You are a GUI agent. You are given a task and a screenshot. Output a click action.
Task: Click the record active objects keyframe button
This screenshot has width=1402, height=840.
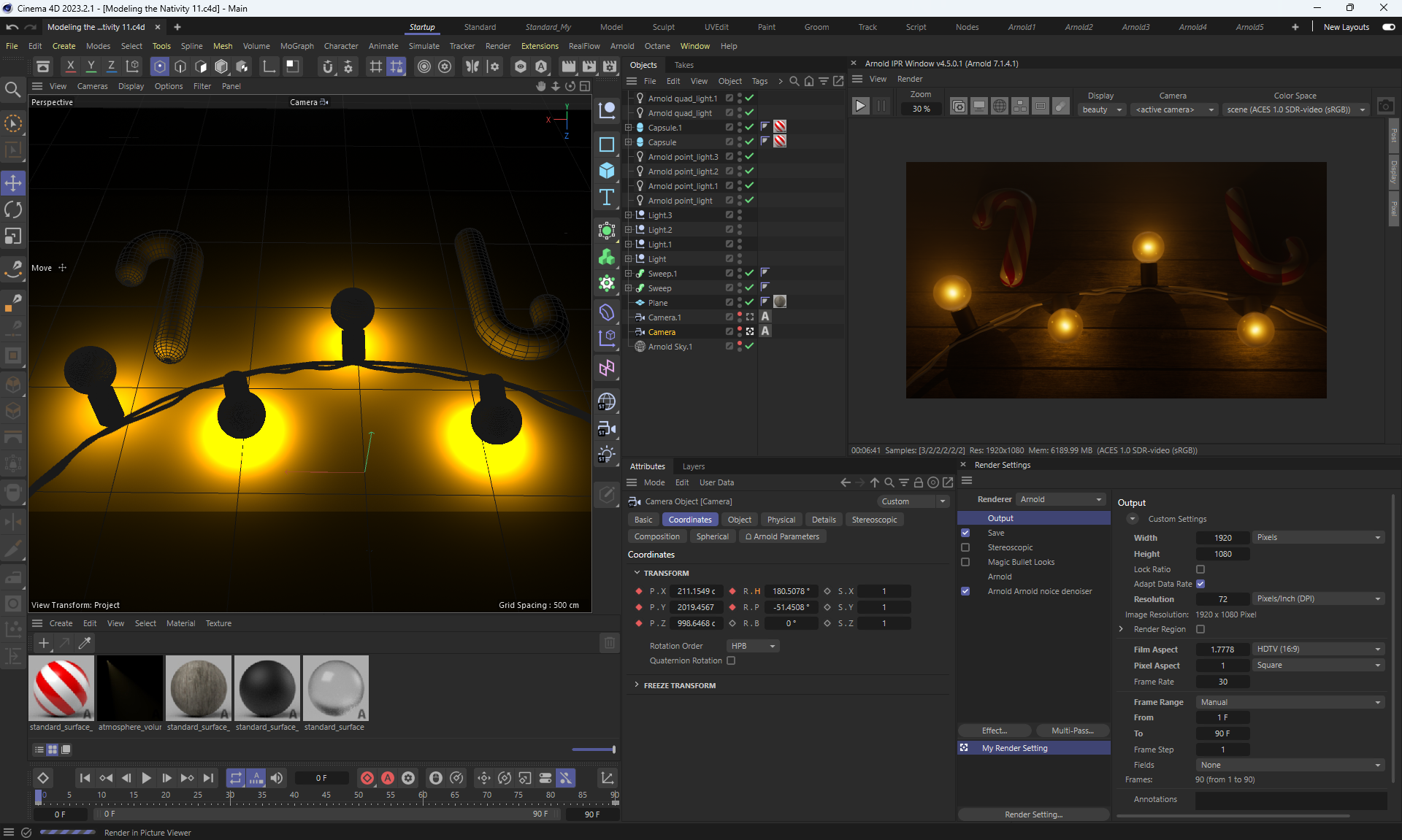(x=367, y=778)
